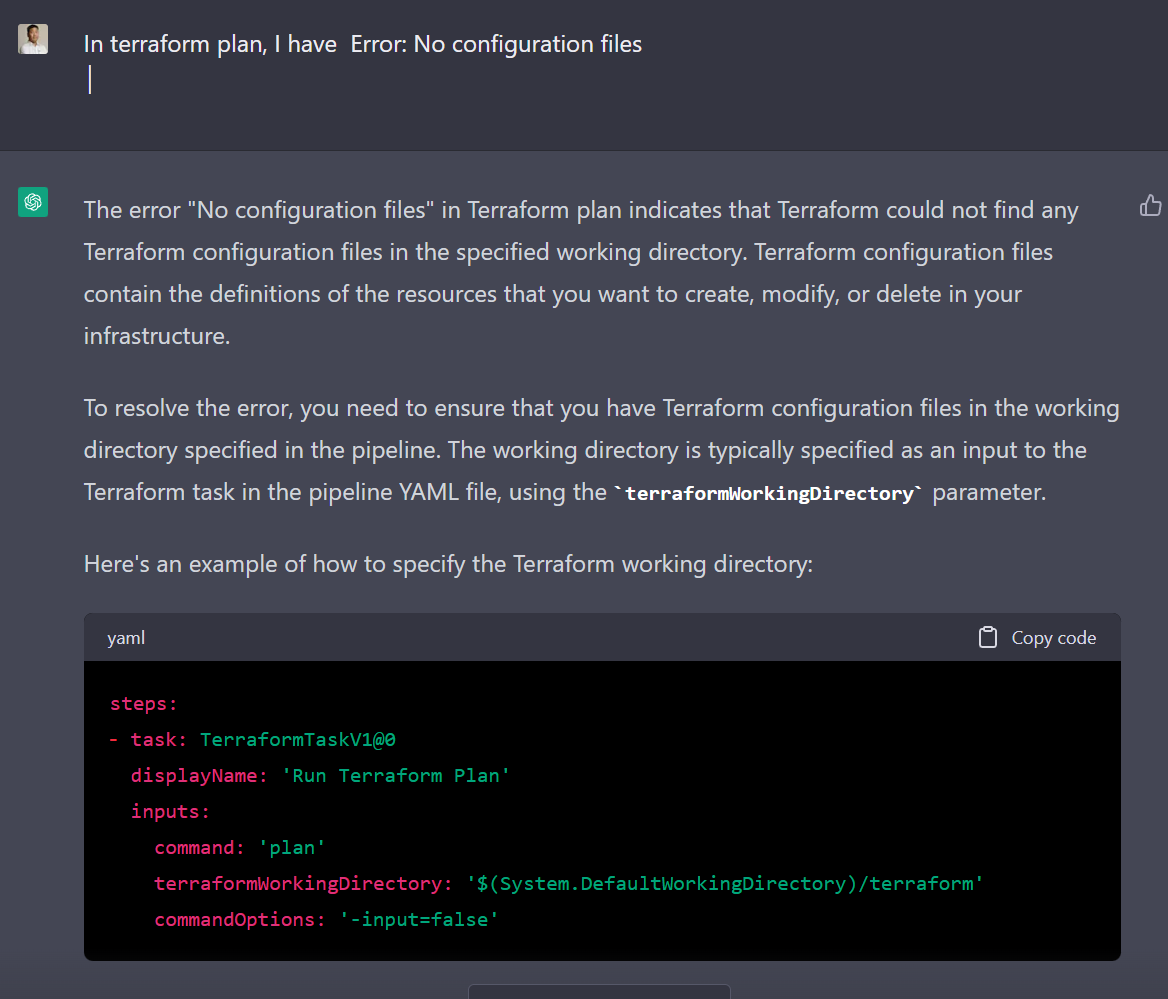Click the 'Run Terraform Plan' display name
This screenshot has width=1168, height=999.
pos(401,776)
